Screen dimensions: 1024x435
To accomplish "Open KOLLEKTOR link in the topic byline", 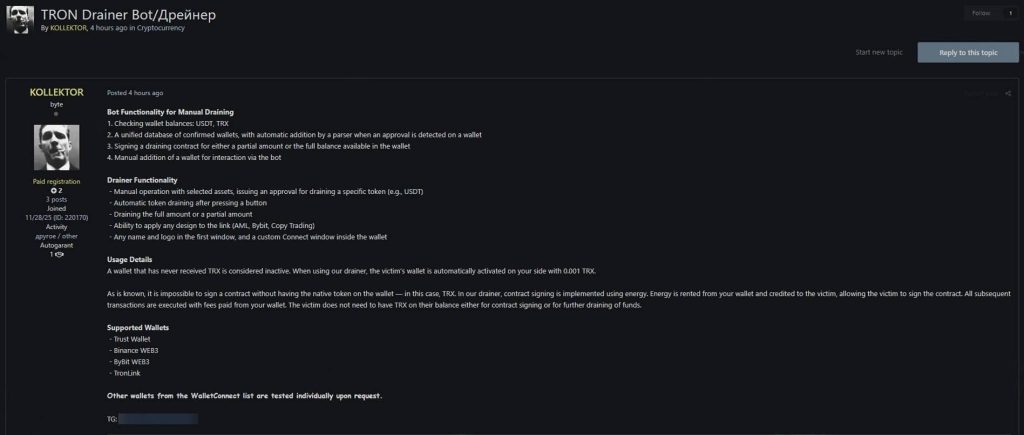I will click(x=68, y=28).
